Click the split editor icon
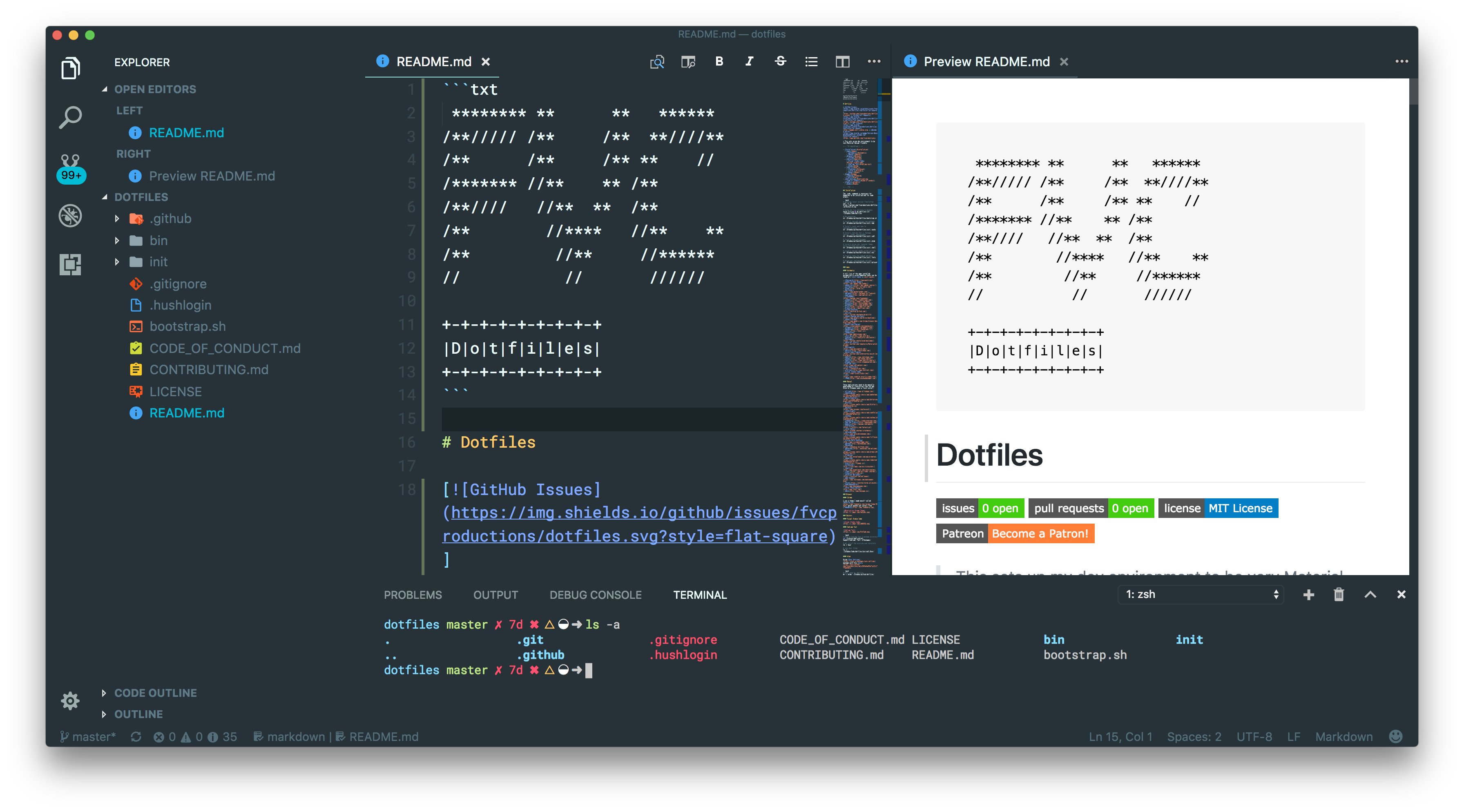 [x=843, y=61]
